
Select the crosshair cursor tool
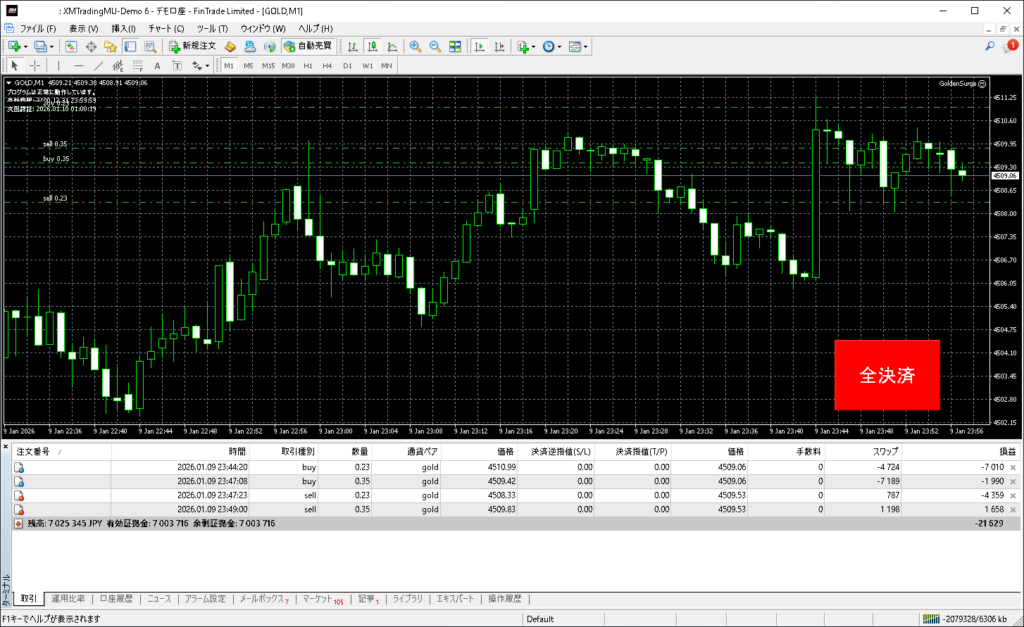[x=34, y=65]
